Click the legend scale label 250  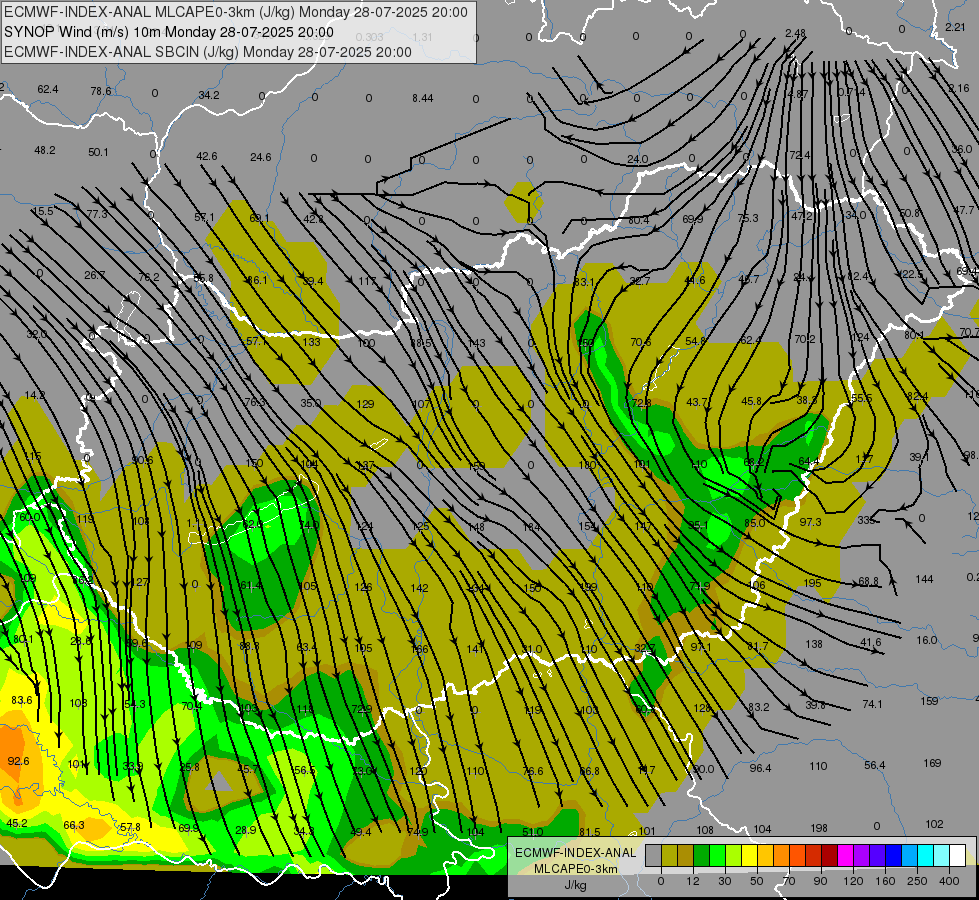[x=917, y=881]
